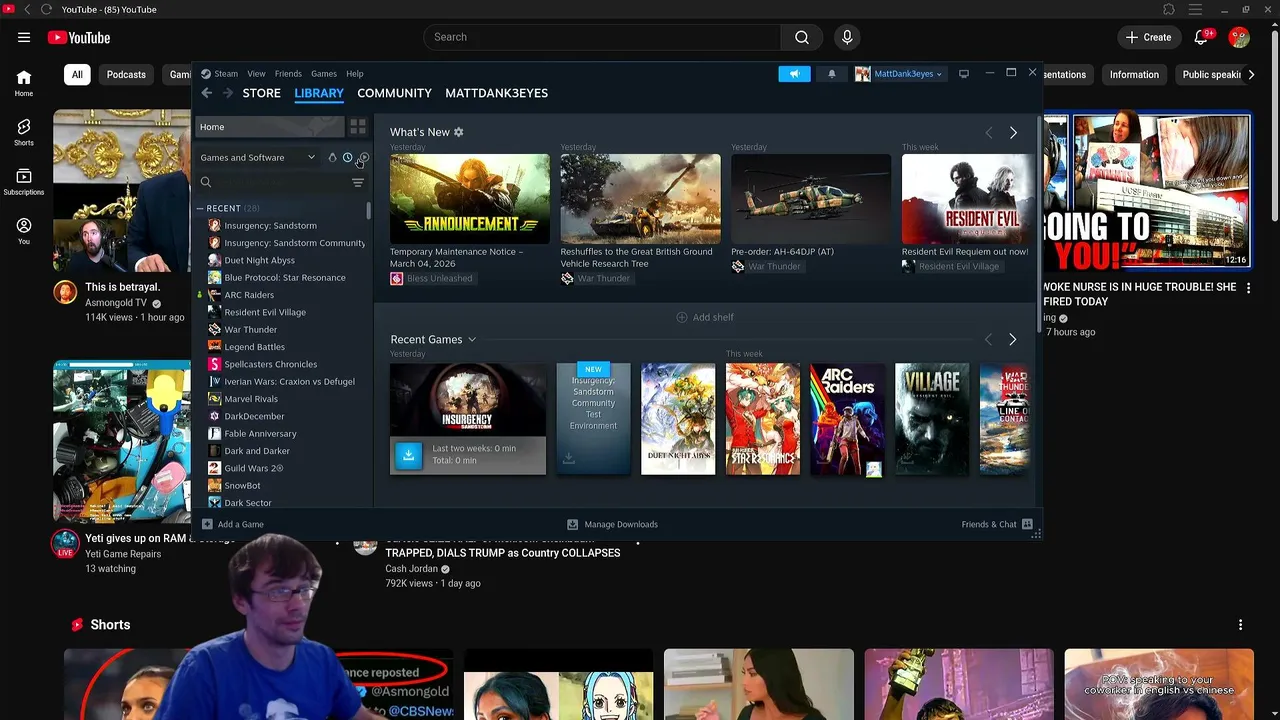Toggle sort by recent clock icon
The image size is (1280, 720).
click(x=348, y=157)
